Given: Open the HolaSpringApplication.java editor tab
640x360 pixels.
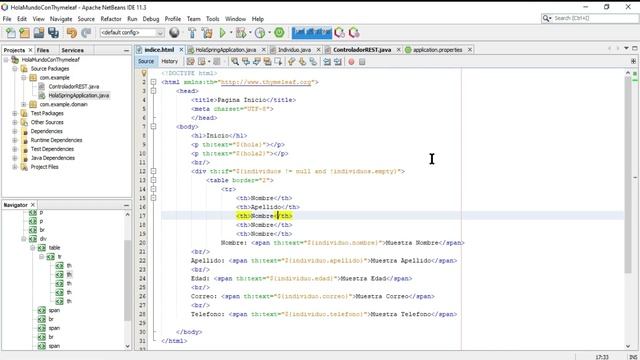Looking at the screenshot, I should point(226,50).
